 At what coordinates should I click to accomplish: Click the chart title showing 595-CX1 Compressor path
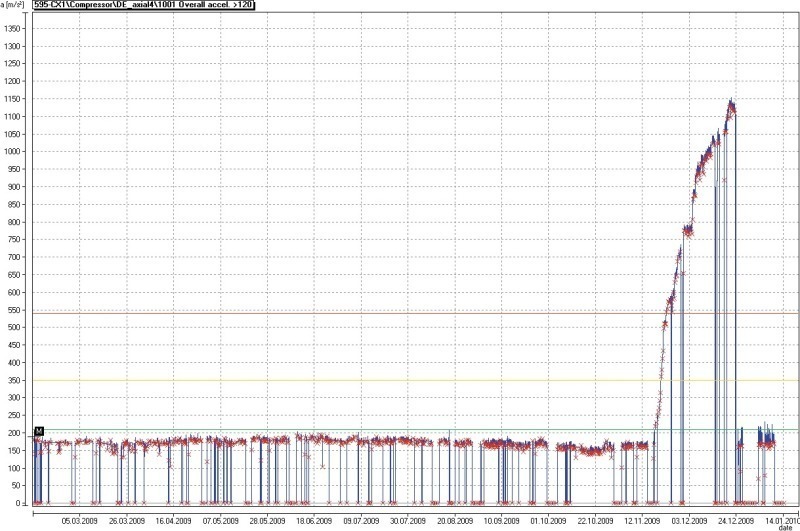tap(143, 6)
